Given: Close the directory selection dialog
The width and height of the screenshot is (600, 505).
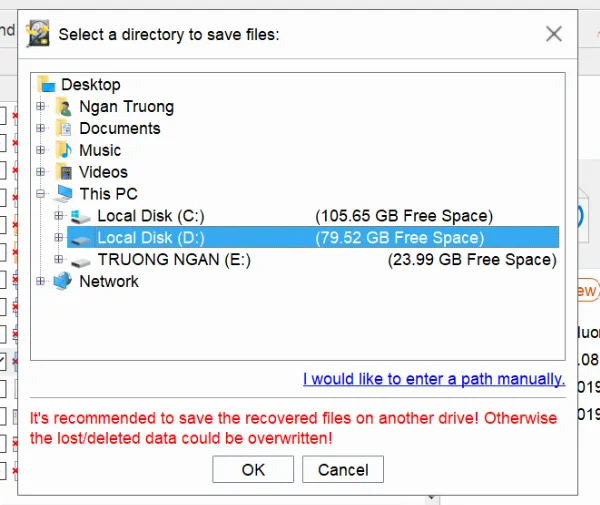Looking at the screenshot, I should (553, 34).
